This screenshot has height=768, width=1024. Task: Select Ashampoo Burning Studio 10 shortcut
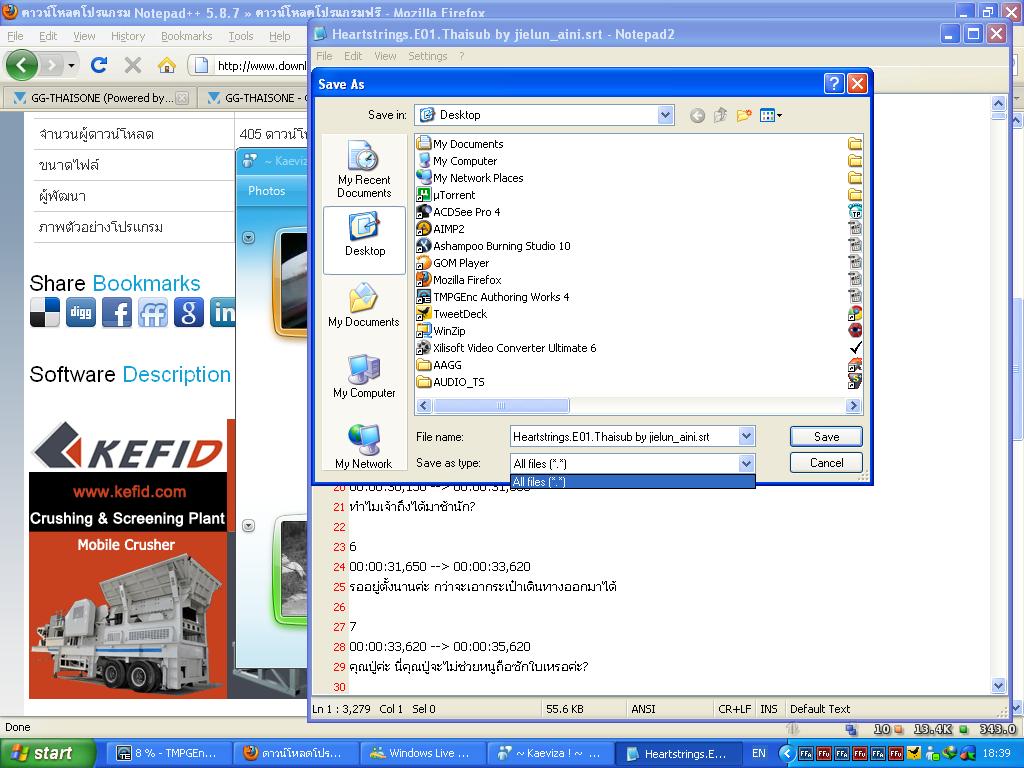494,246
